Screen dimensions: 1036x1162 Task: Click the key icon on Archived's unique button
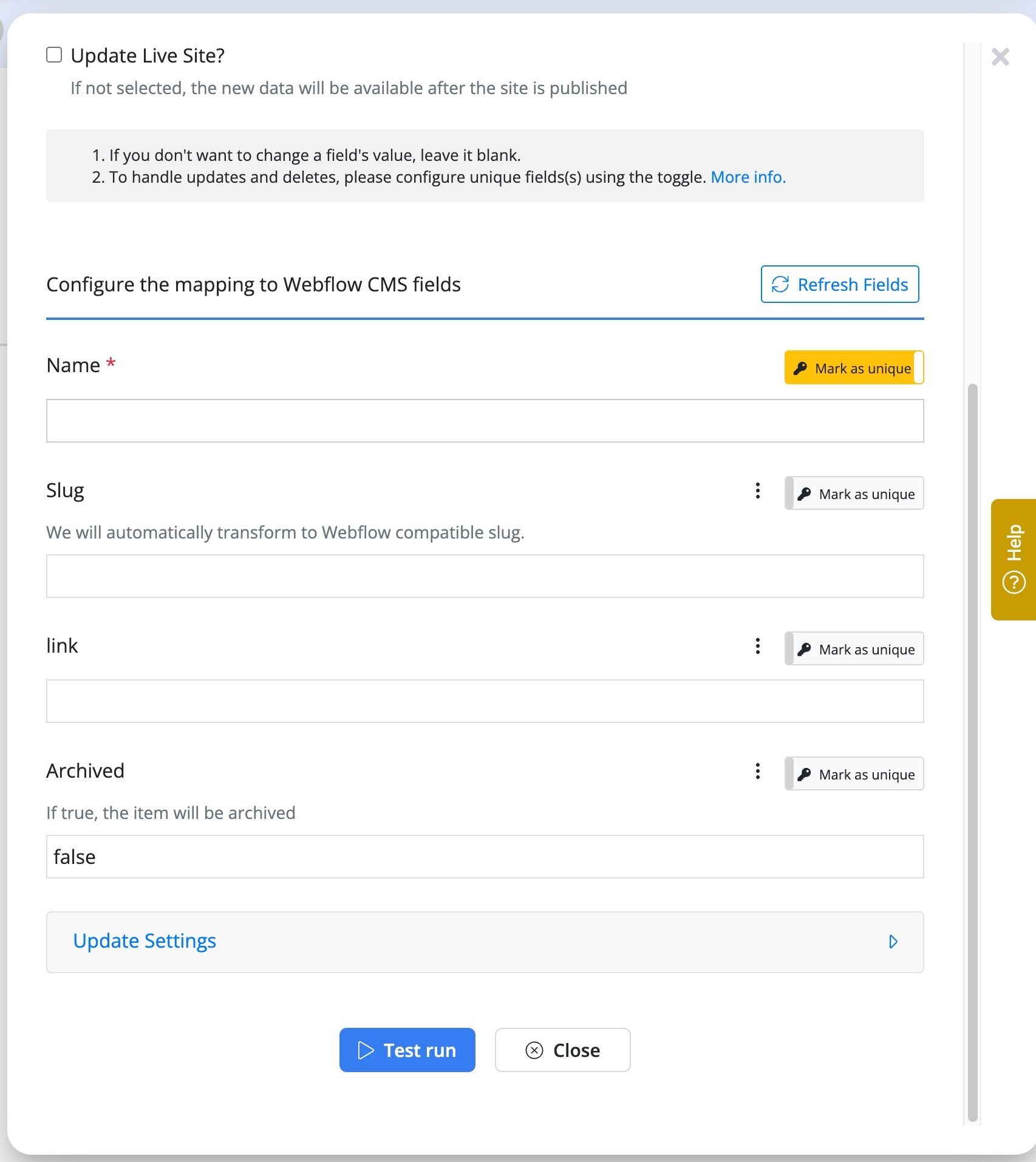click(x=806, y=774)
